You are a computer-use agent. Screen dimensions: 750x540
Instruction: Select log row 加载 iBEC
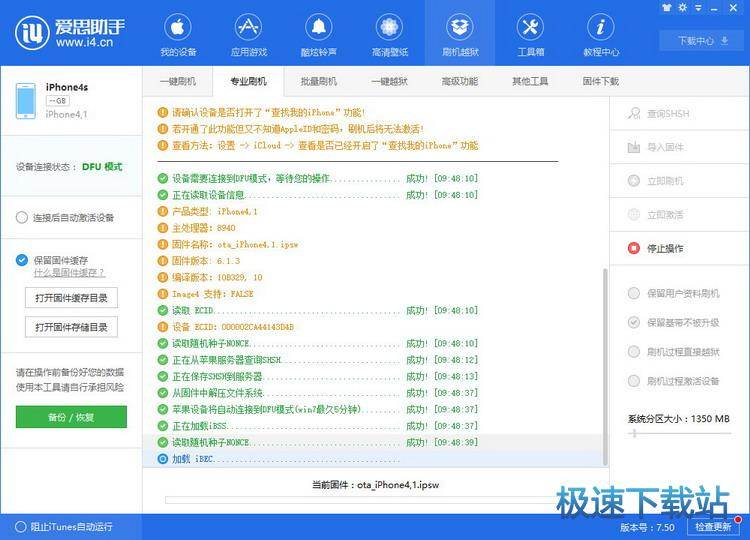373,459
